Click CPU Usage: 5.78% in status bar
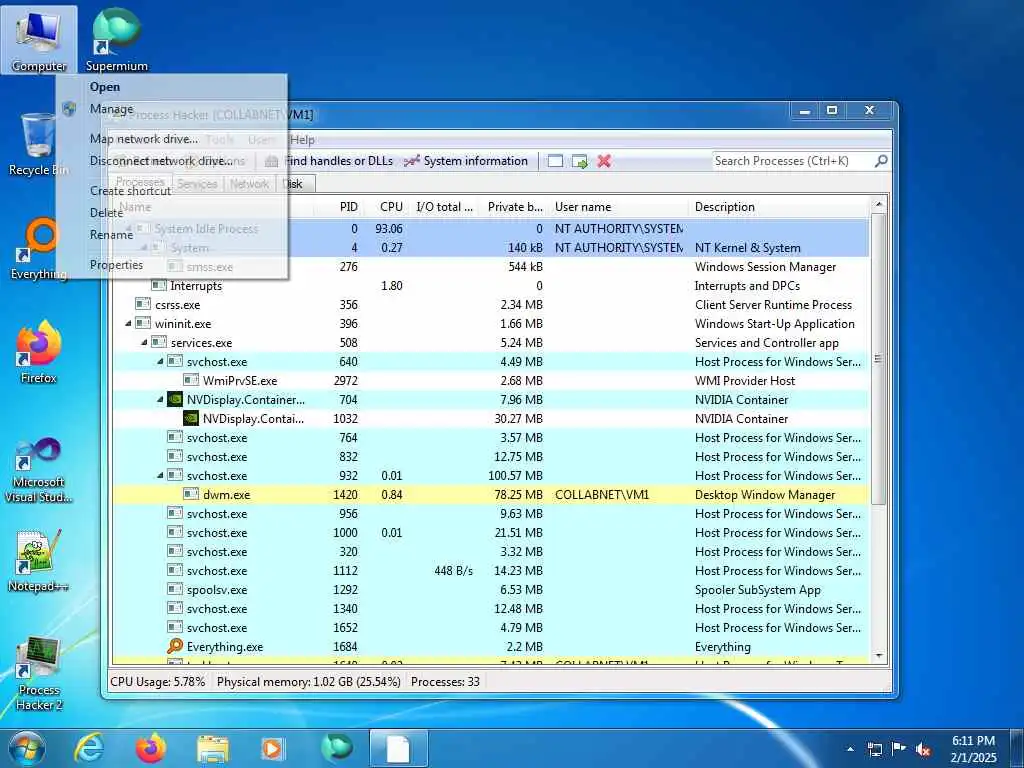The height and width of the screenshot is (768, 1024). (x=157, y=682)
